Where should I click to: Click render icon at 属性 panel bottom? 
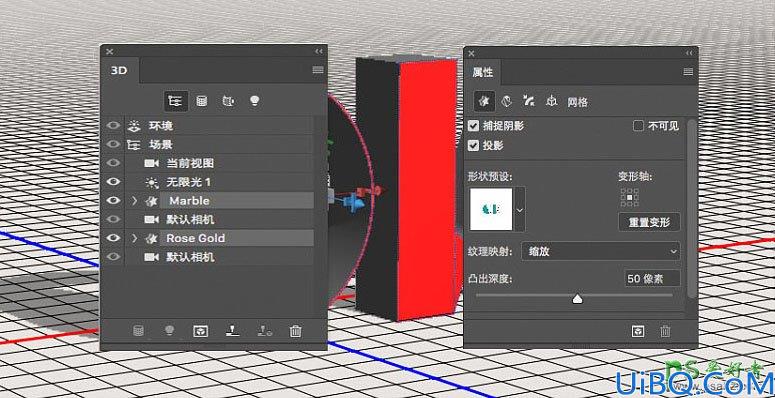(x=638, y=331)
